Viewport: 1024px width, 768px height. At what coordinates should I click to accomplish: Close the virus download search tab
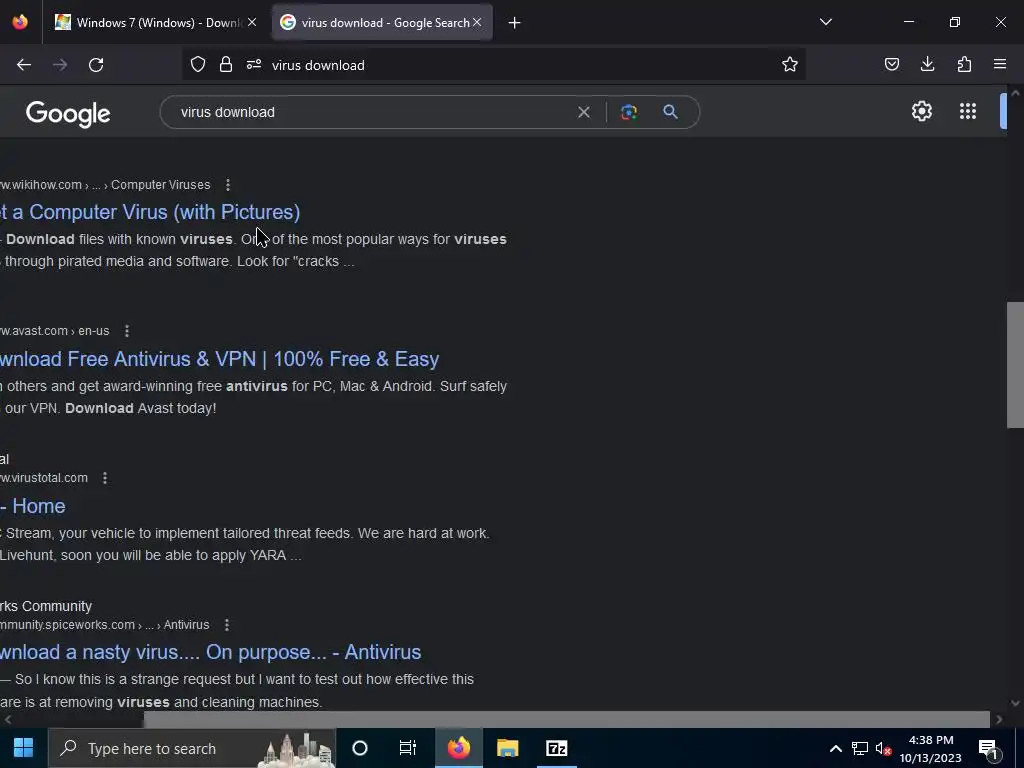click(x=477, y=22)
